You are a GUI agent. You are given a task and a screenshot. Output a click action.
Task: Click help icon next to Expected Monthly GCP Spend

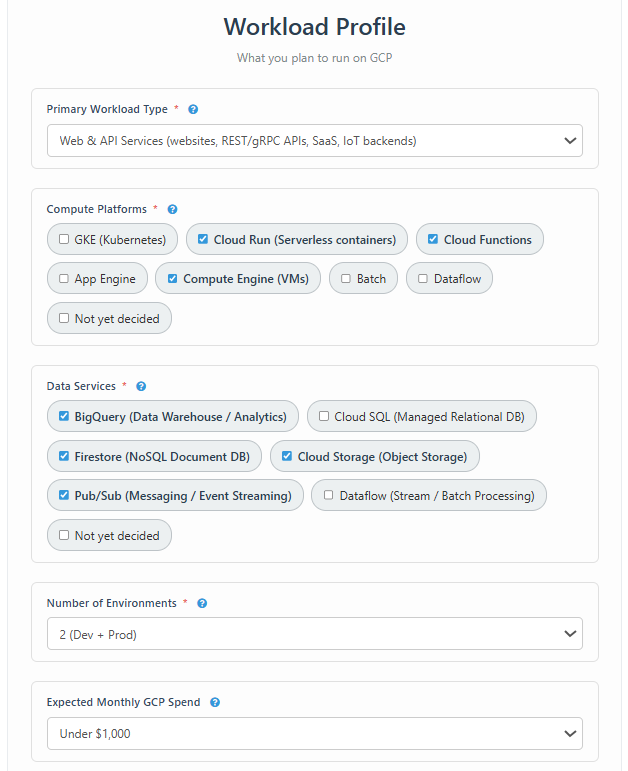pyautogui.click(x=215, y=702)
